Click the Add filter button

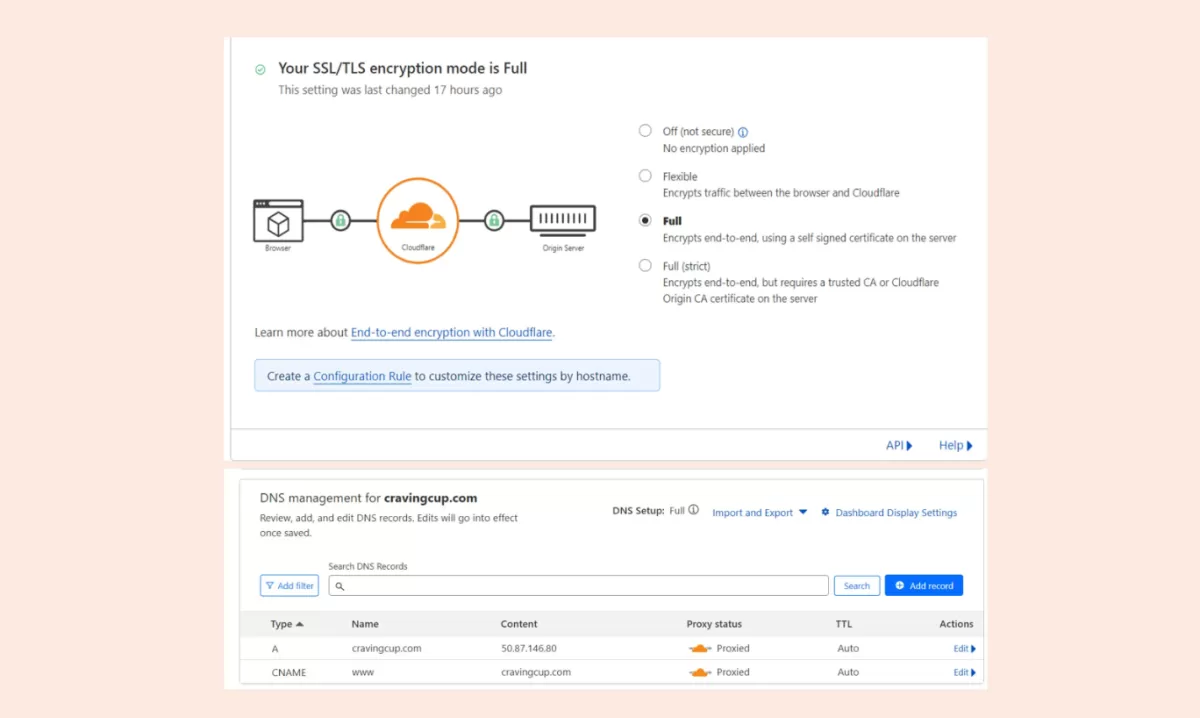tap(289, 586)
